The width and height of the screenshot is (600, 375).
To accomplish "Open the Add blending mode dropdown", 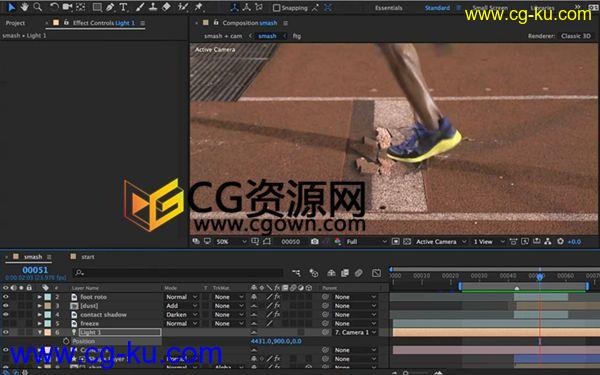I will pos(181,306).
